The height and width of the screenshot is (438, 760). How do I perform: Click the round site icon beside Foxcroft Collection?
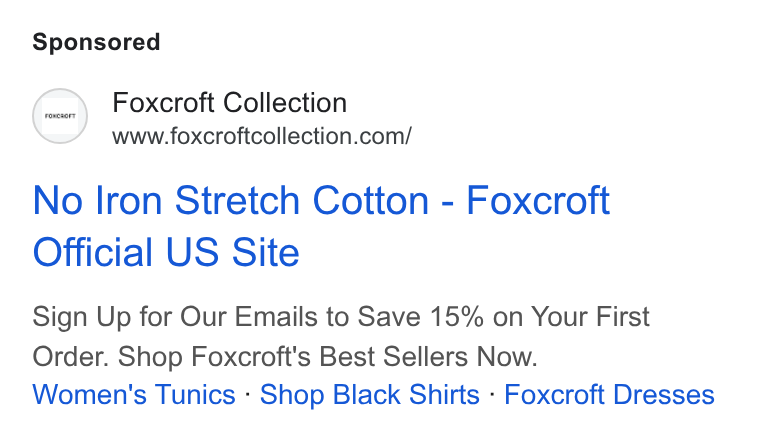60,116
